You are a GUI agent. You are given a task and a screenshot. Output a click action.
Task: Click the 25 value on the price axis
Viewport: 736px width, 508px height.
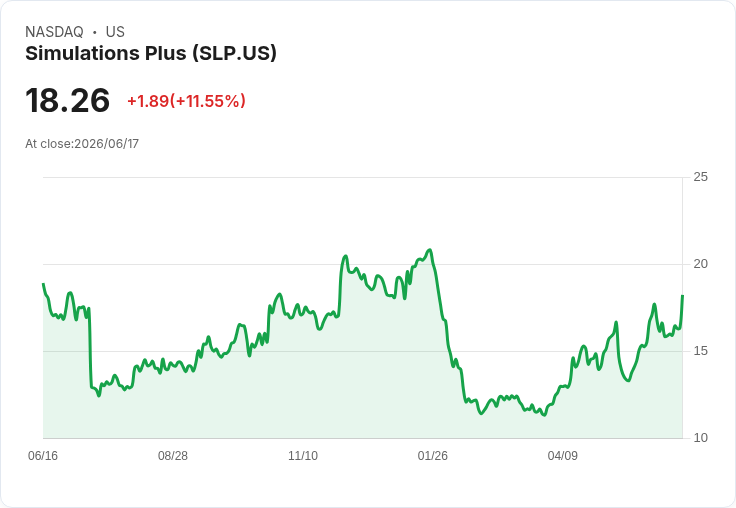[x=700, y=177]
